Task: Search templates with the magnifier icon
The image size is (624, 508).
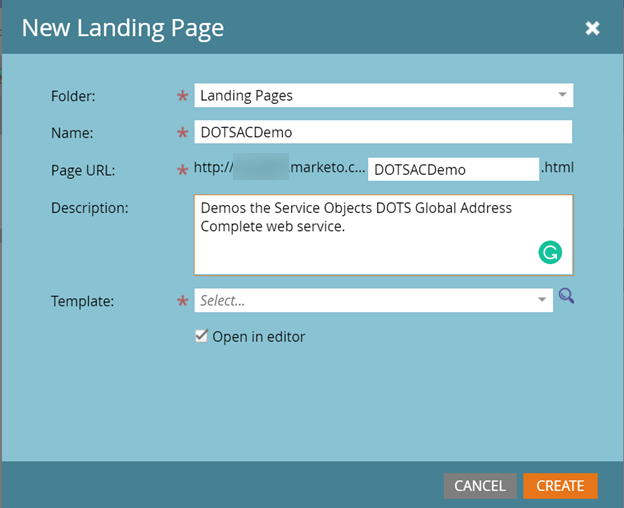Action: coord(566,296)
